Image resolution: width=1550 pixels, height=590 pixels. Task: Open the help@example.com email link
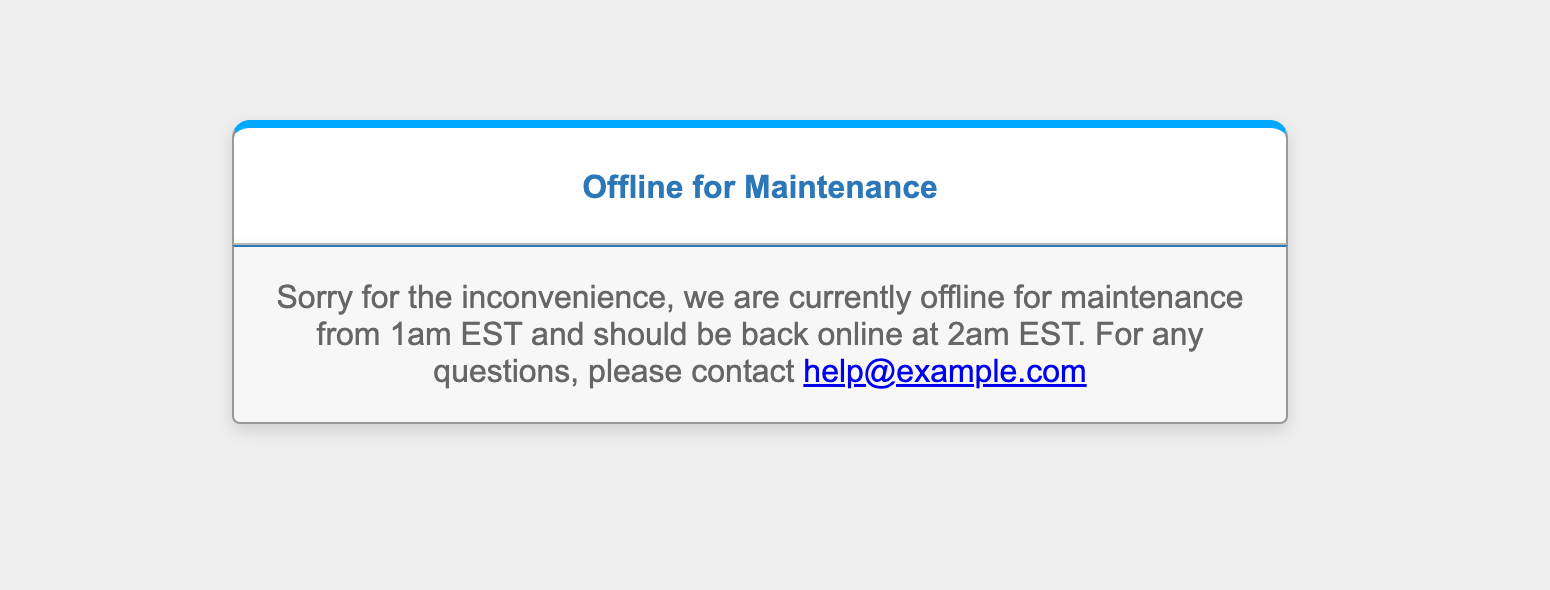(945, 372)
